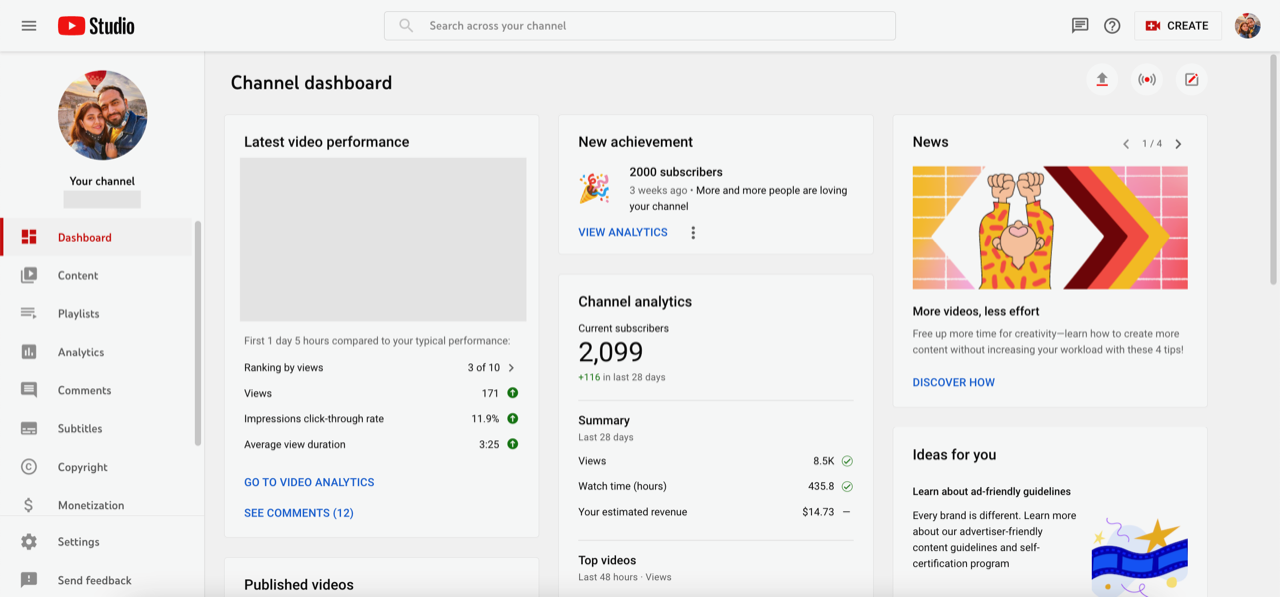Click the News banner illustration
This screenshot has height=597, width=1280.
[1050, 228]
